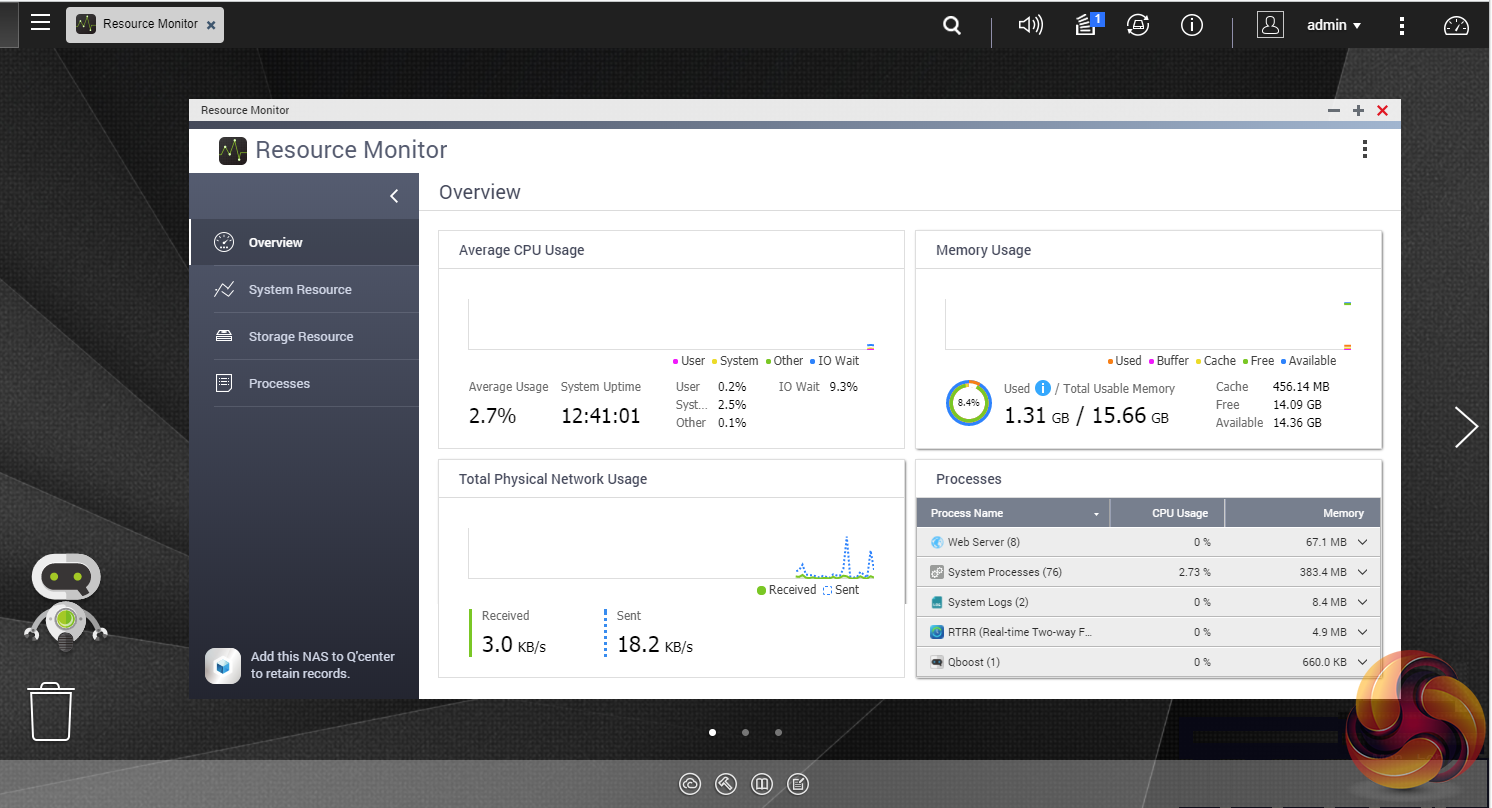Open the desktop Recycle Bin
1492x808 pixels.
click(x=51, y=711)
